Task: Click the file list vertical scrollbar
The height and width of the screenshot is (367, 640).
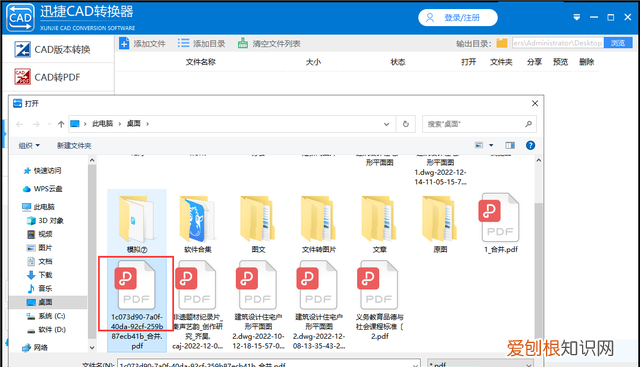Action: click(x=538, y=278)
